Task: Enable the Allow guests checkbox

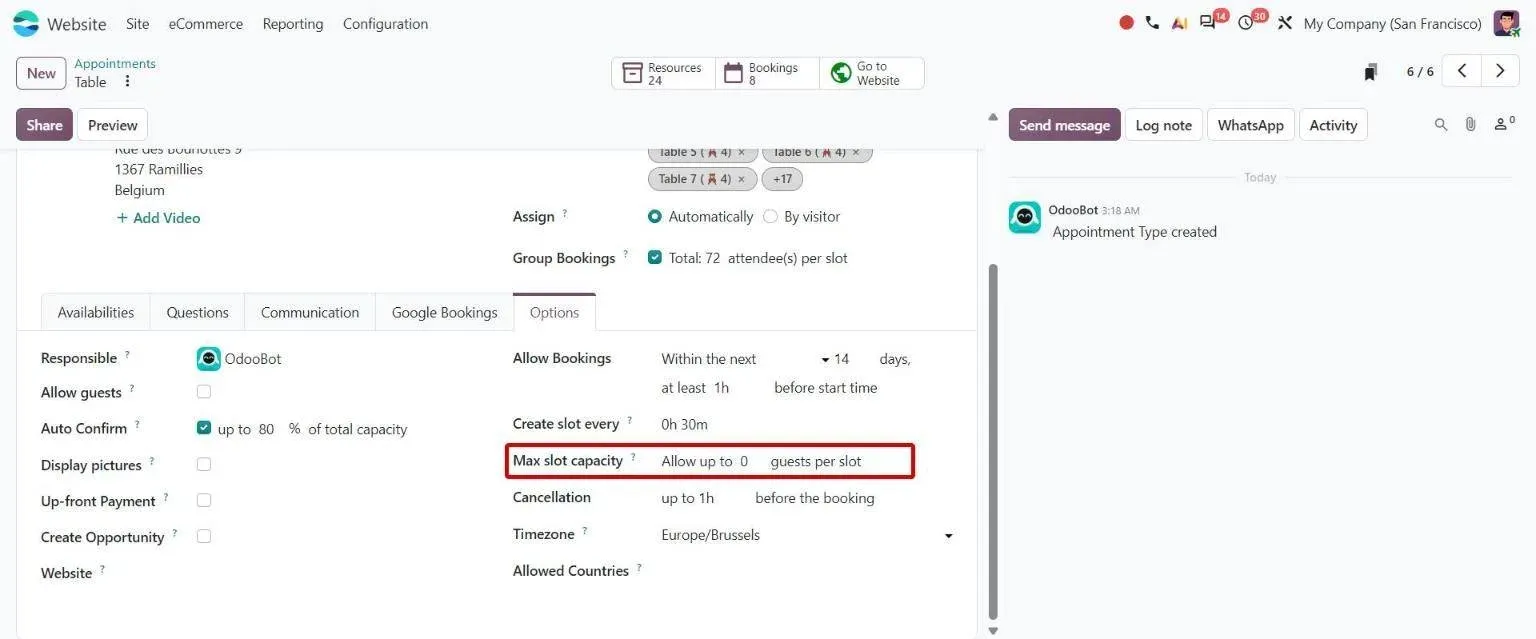Action: tap(204, 392)
